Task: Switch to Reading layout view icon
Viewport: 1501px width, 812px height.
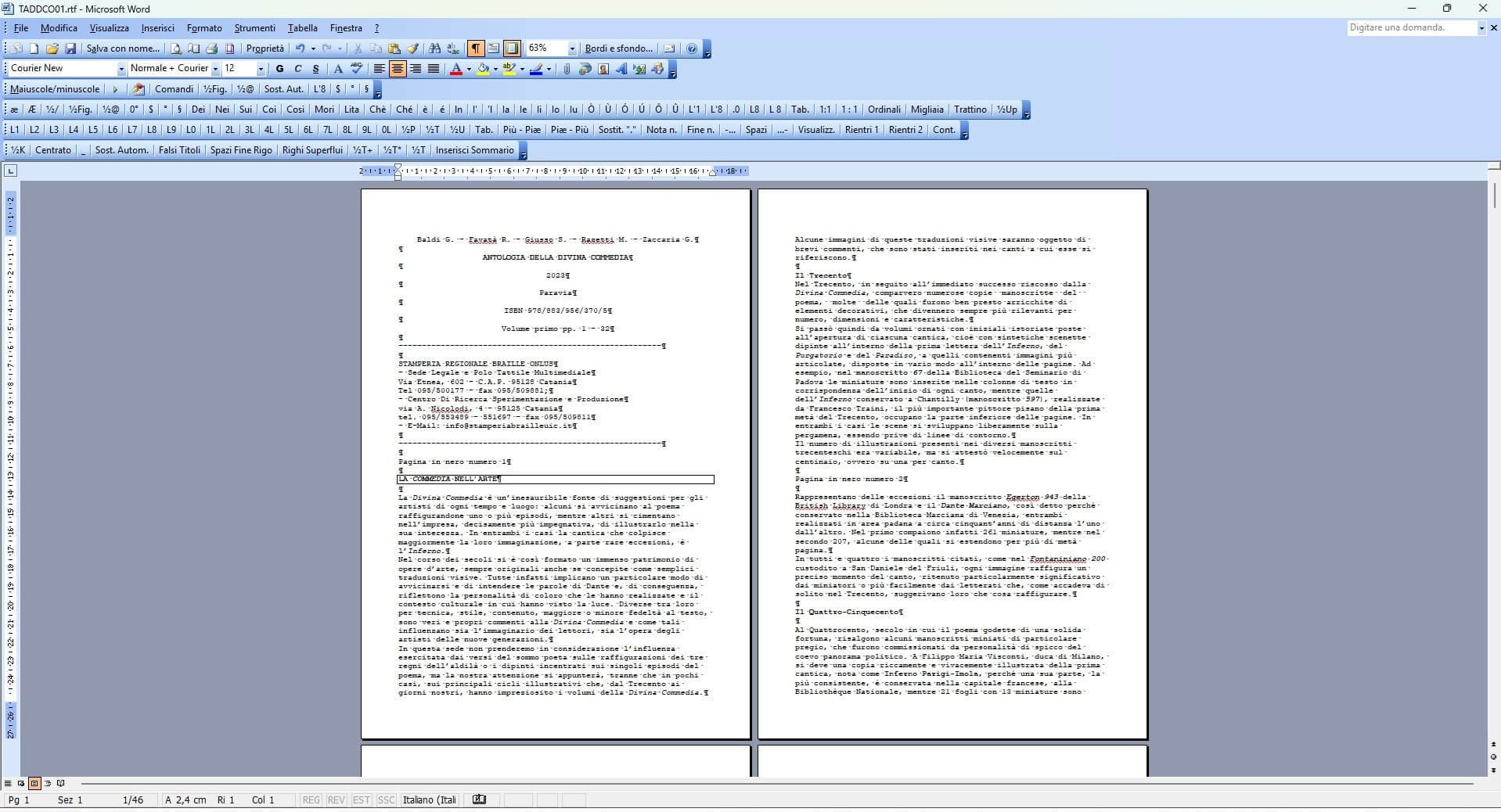Action: point(61,783)
